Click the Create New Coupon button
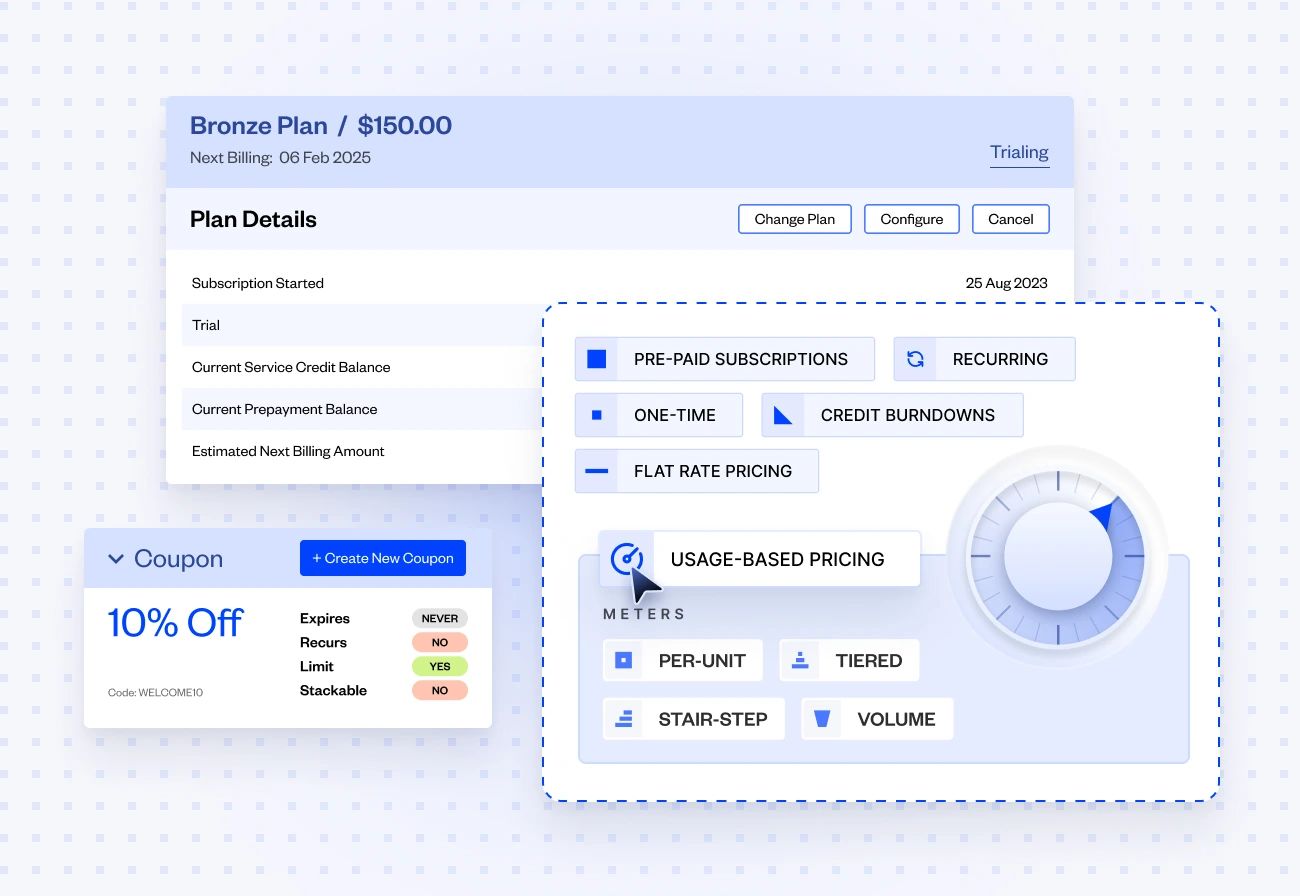Viewport: 1300px width, 896px height. pyautogui.click(x=383, y=558)
